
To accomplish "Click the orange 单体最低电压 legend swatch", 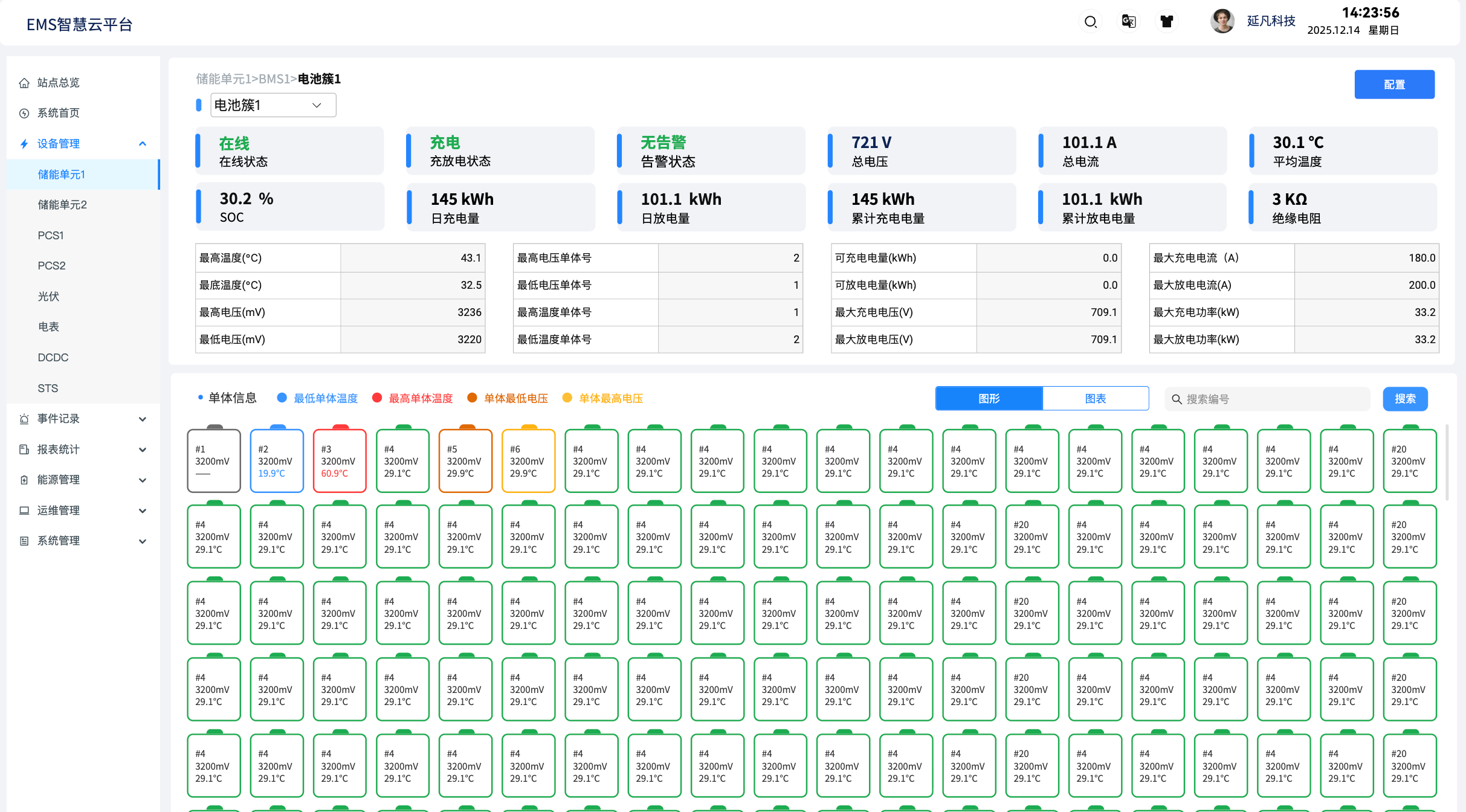I will click(472, 398).
